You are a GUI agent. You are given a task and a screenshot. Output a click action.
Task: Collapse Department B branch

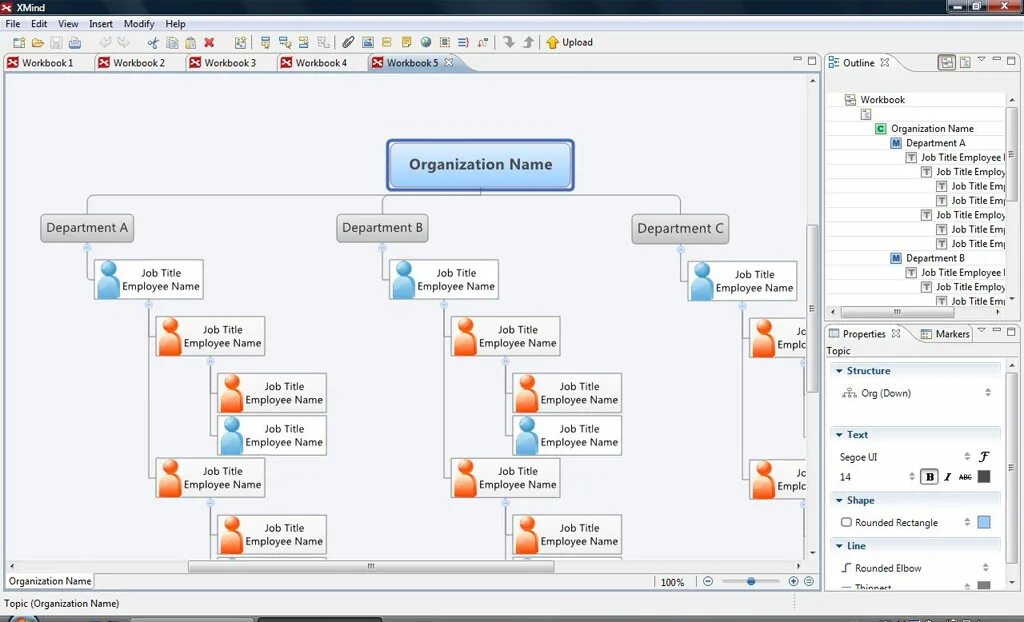coord(383,248)
